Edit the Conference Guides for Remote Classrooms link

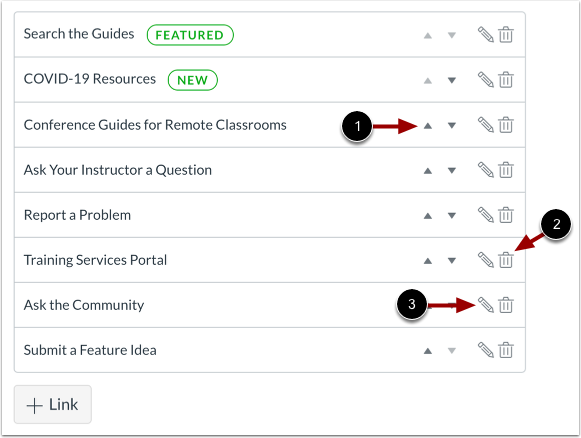click(x=485, y=125)
